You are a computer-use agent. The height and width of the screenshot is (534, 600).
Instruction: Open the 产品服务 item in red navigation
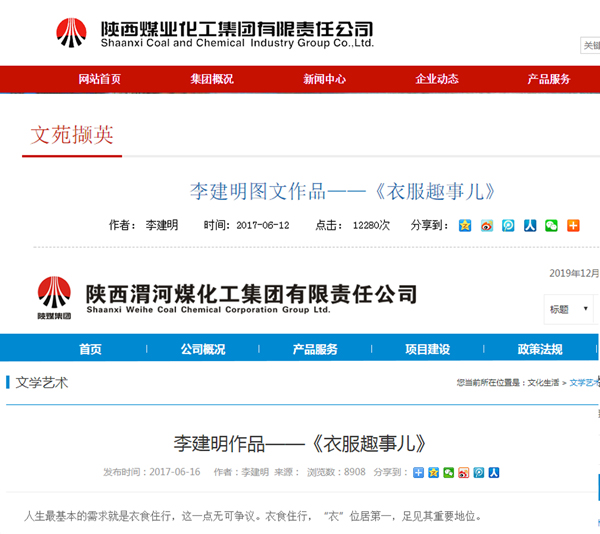pos(549,79)
